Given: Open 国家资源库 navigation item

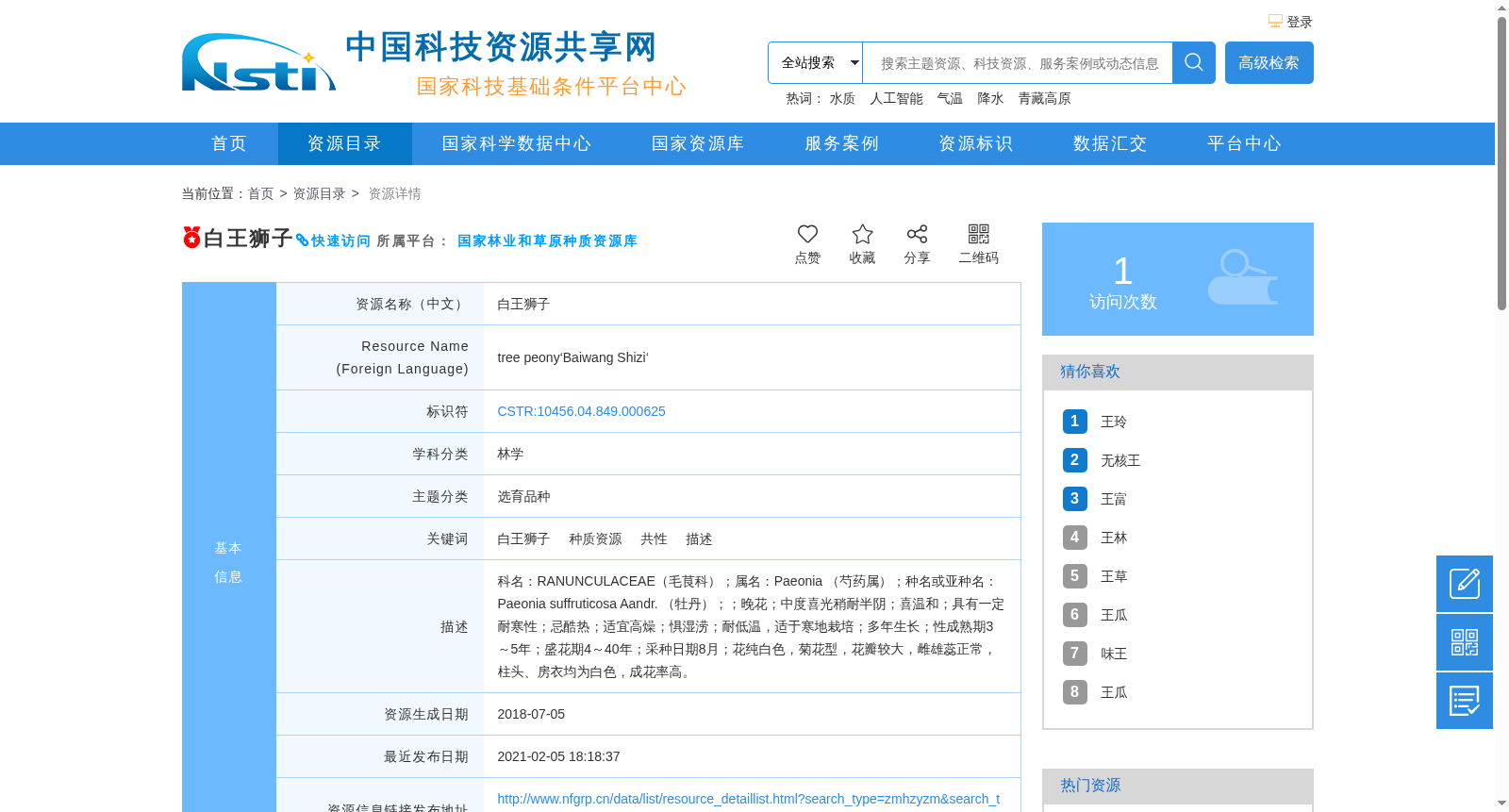Looking at the screenshot, I should pyautogui.click(x=698, y=143).
